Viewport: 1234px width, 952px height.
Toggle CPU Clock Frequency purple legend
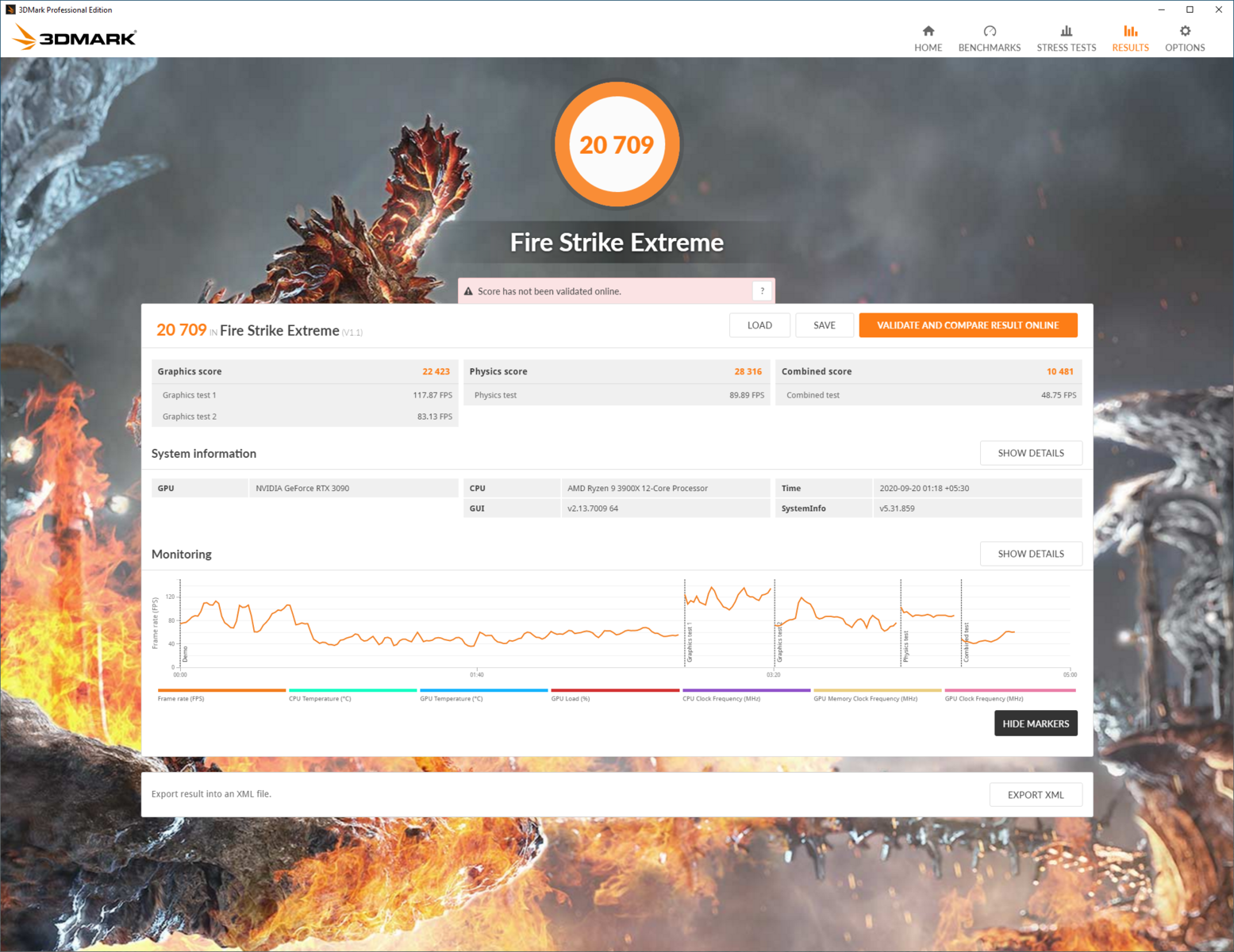coord(747,690)
